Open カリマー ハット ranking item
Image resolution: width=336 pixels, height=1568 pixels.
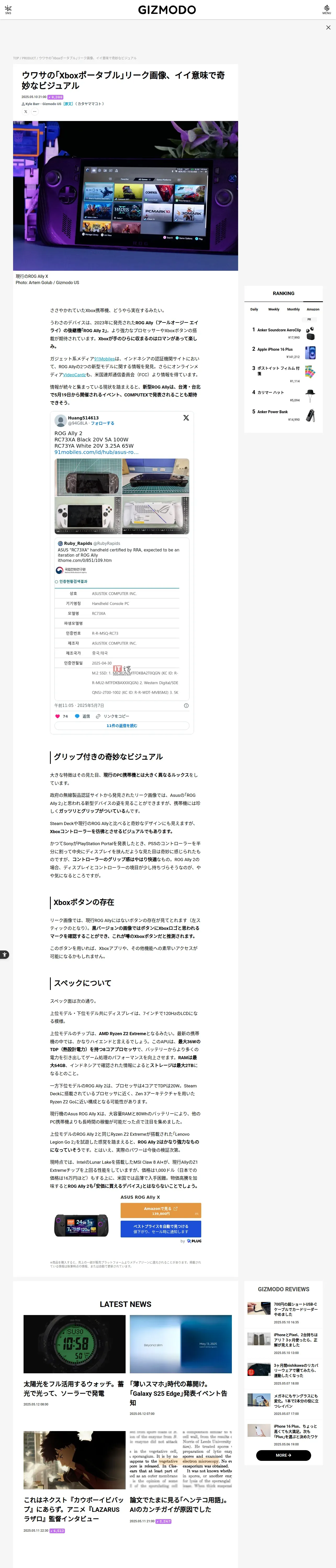(284, 396)
